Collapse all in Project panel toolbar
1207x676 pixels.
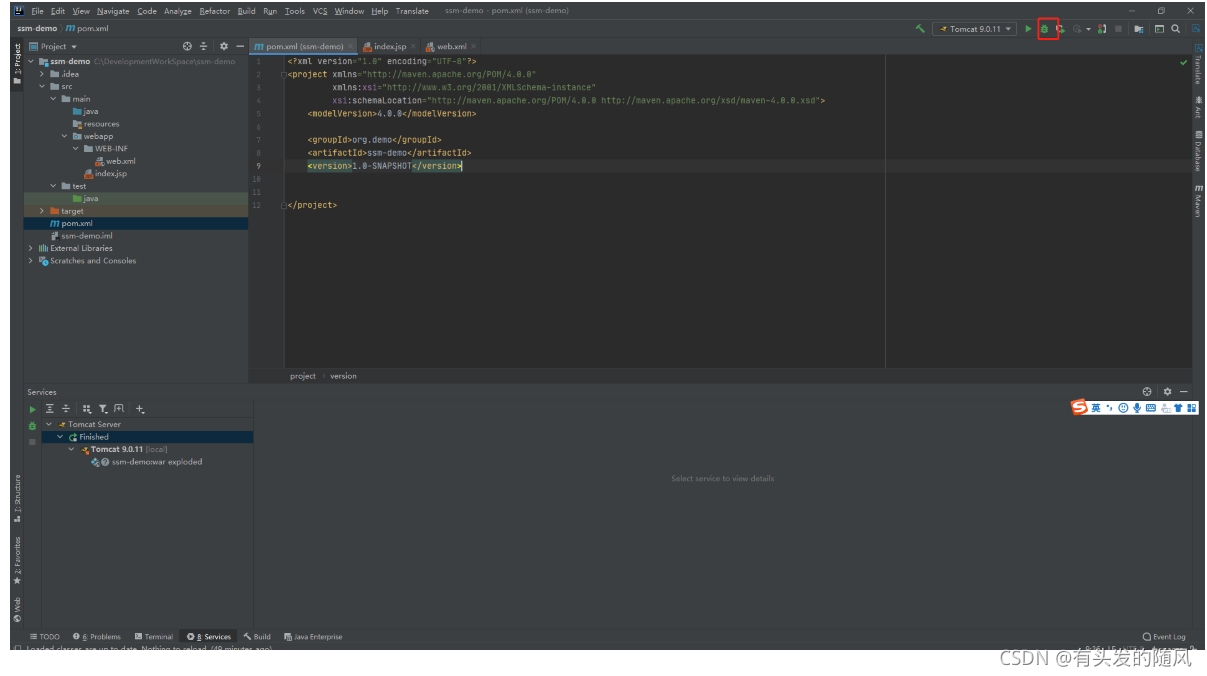[204, 46]
